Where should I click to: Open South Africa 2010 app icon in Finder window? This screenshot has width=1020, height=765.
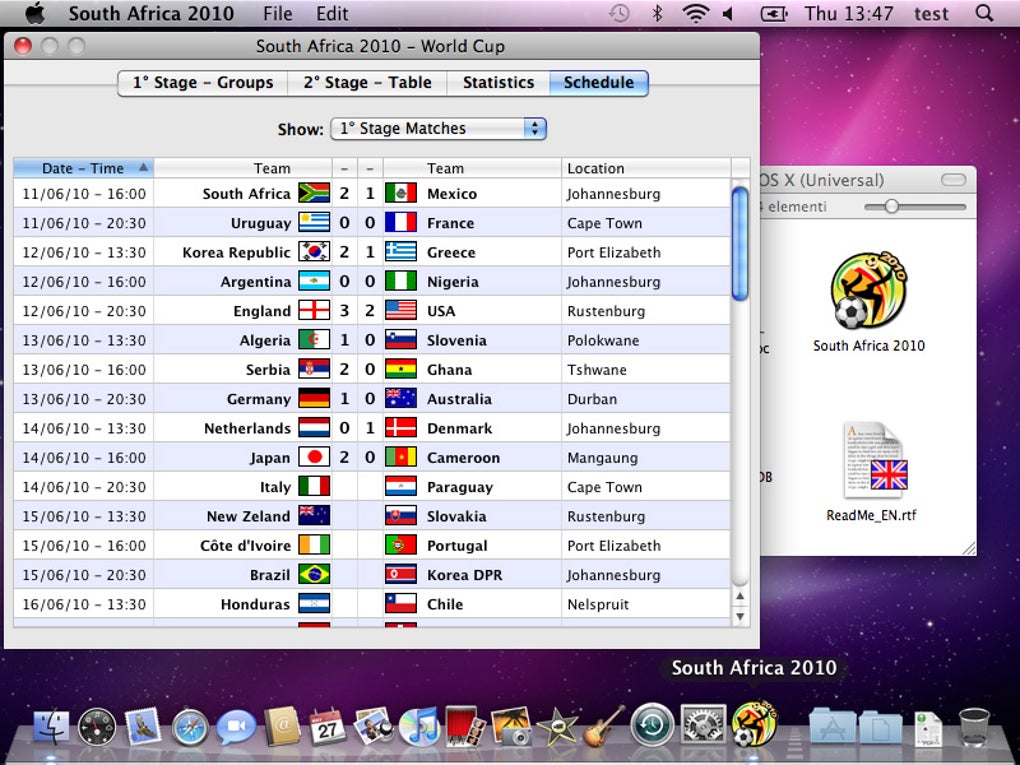point(868,291)
